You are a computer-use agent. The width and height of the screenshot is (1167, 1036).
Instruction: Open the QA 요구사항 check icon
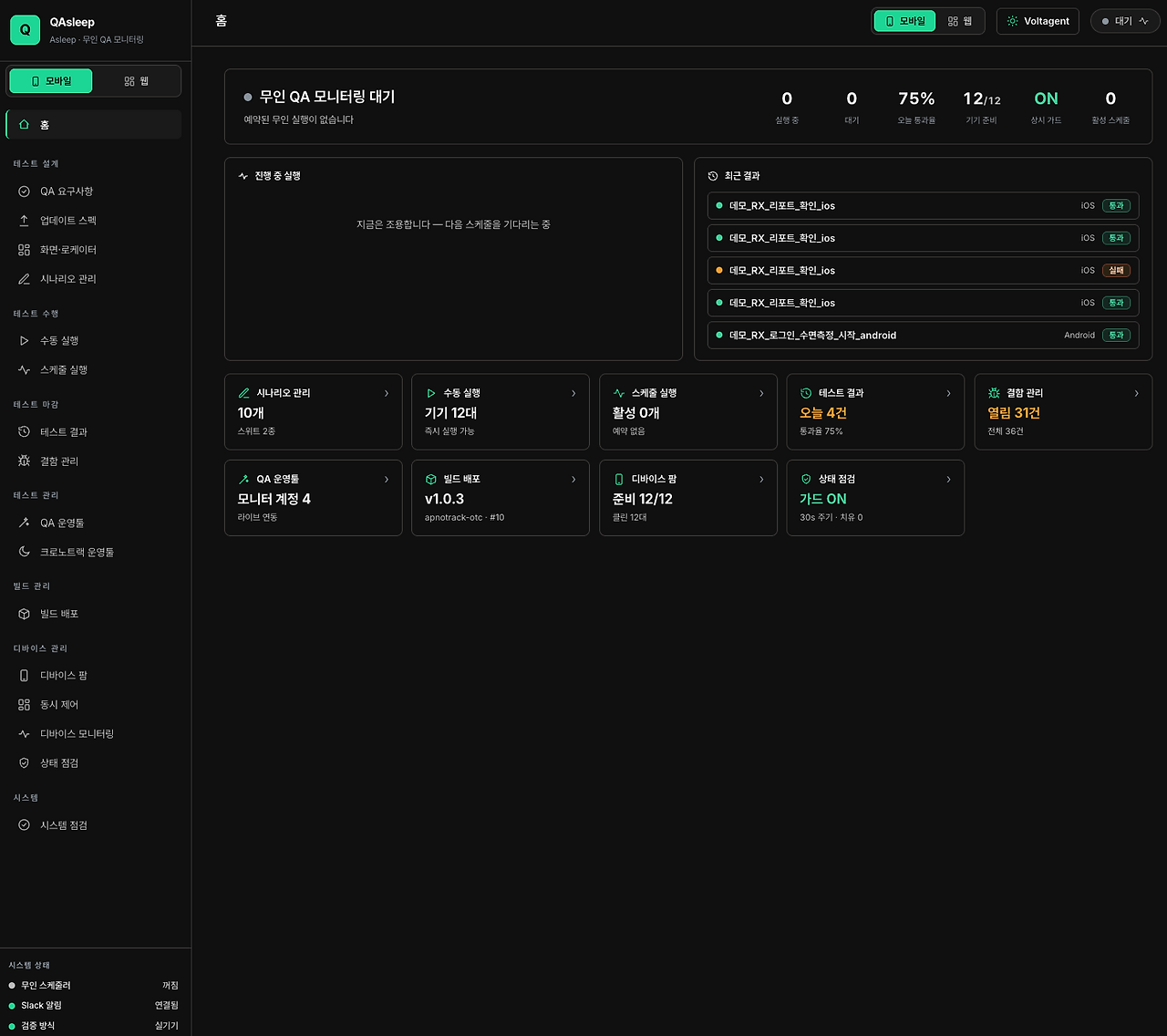coord(25,192)
